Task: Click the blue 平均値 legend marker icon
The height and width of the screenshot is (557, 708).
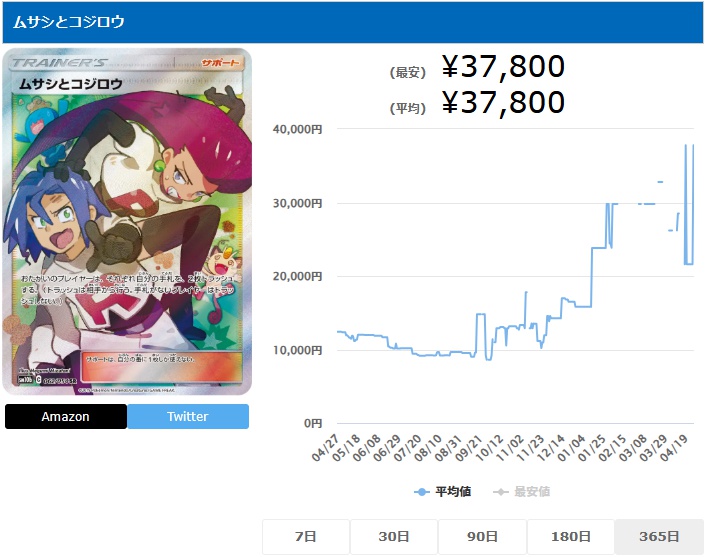Action: tap(422, 492)
